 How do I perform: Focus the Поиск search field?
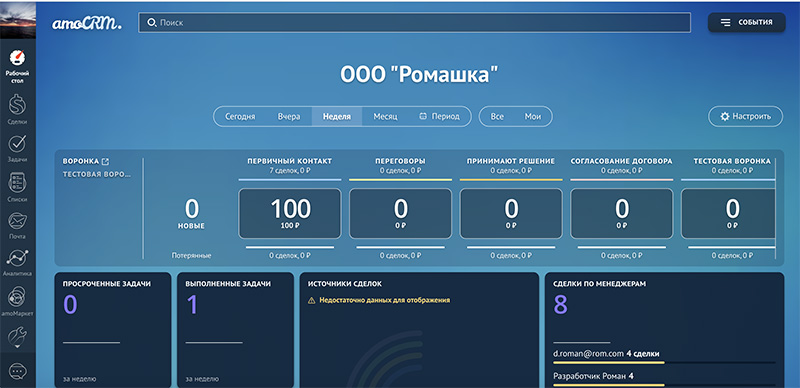click(414, 22)
